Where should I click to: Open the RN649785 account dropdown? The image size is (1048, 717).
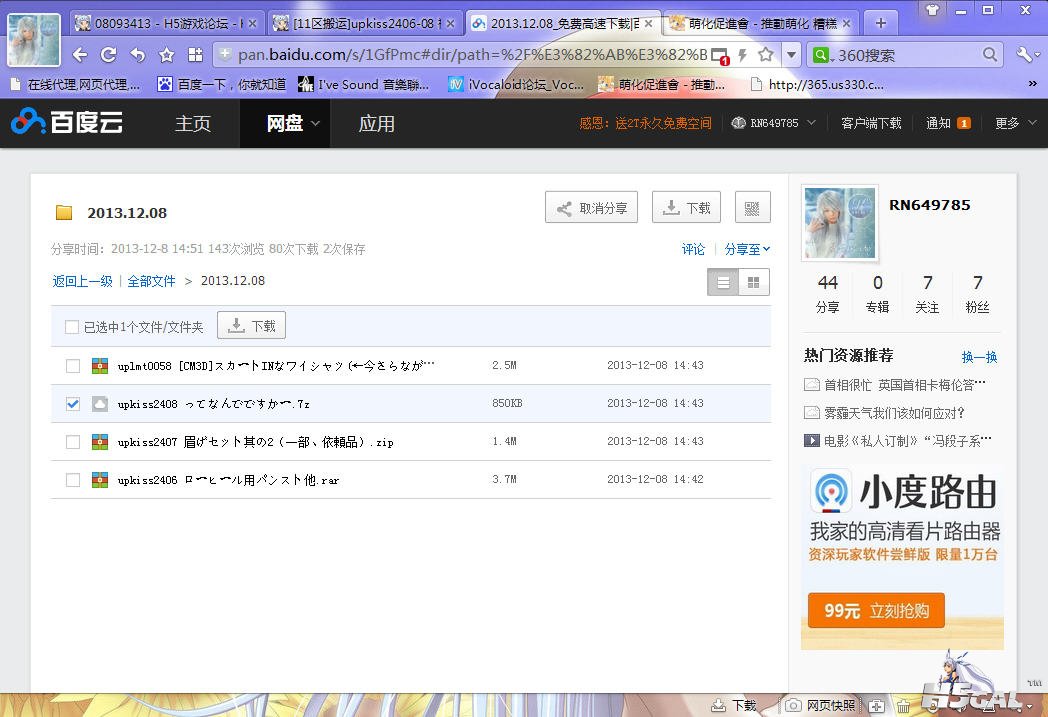pyautogui.click(x=774, y=123)
